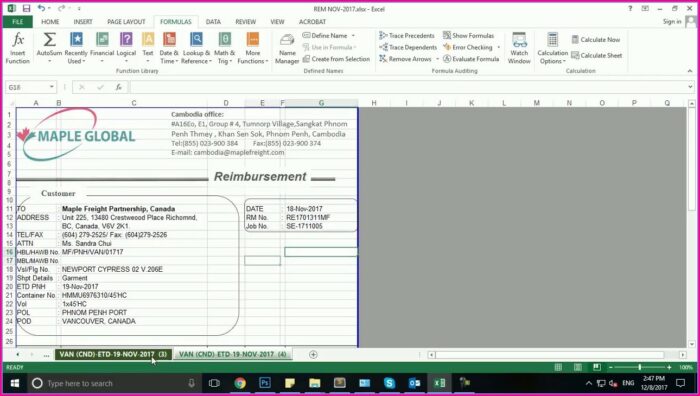Click the Error Checking button
The height and width of the screenshot is (396, 700).
click(467, 47)
